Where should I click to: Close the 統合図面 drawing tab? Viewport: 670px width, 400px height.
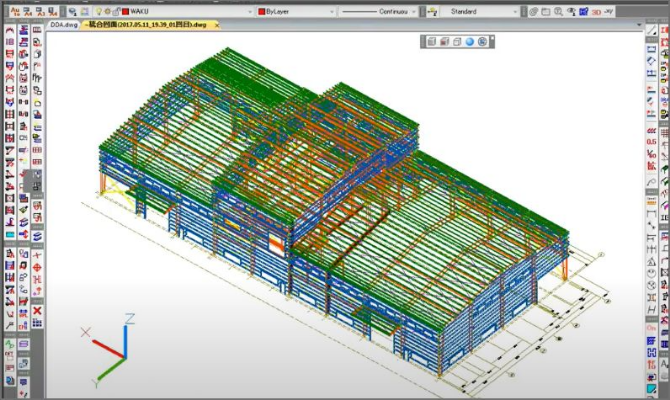(x=217, y=25)
